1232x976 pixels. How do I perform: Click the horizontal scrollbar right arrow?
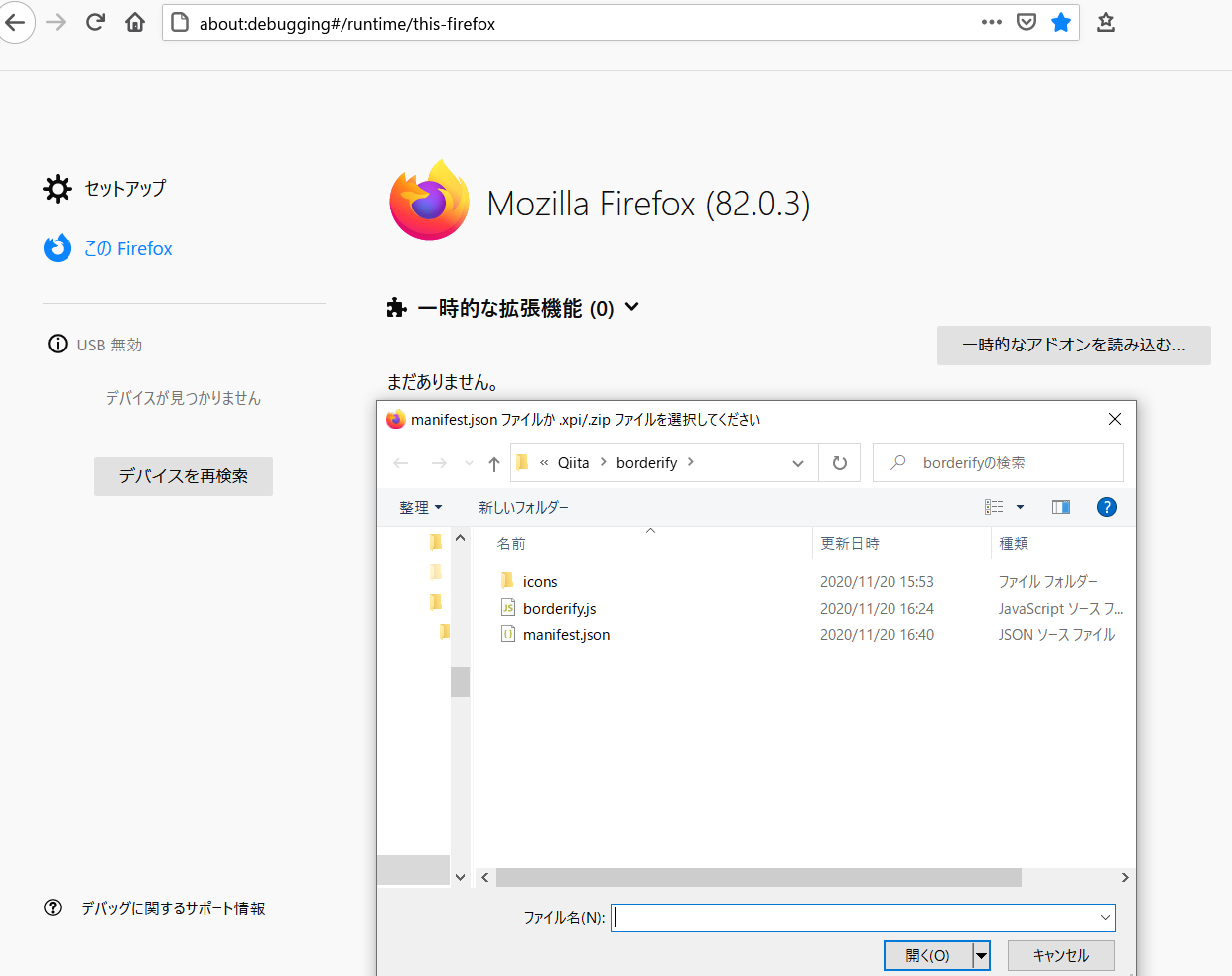point(1124,878)
